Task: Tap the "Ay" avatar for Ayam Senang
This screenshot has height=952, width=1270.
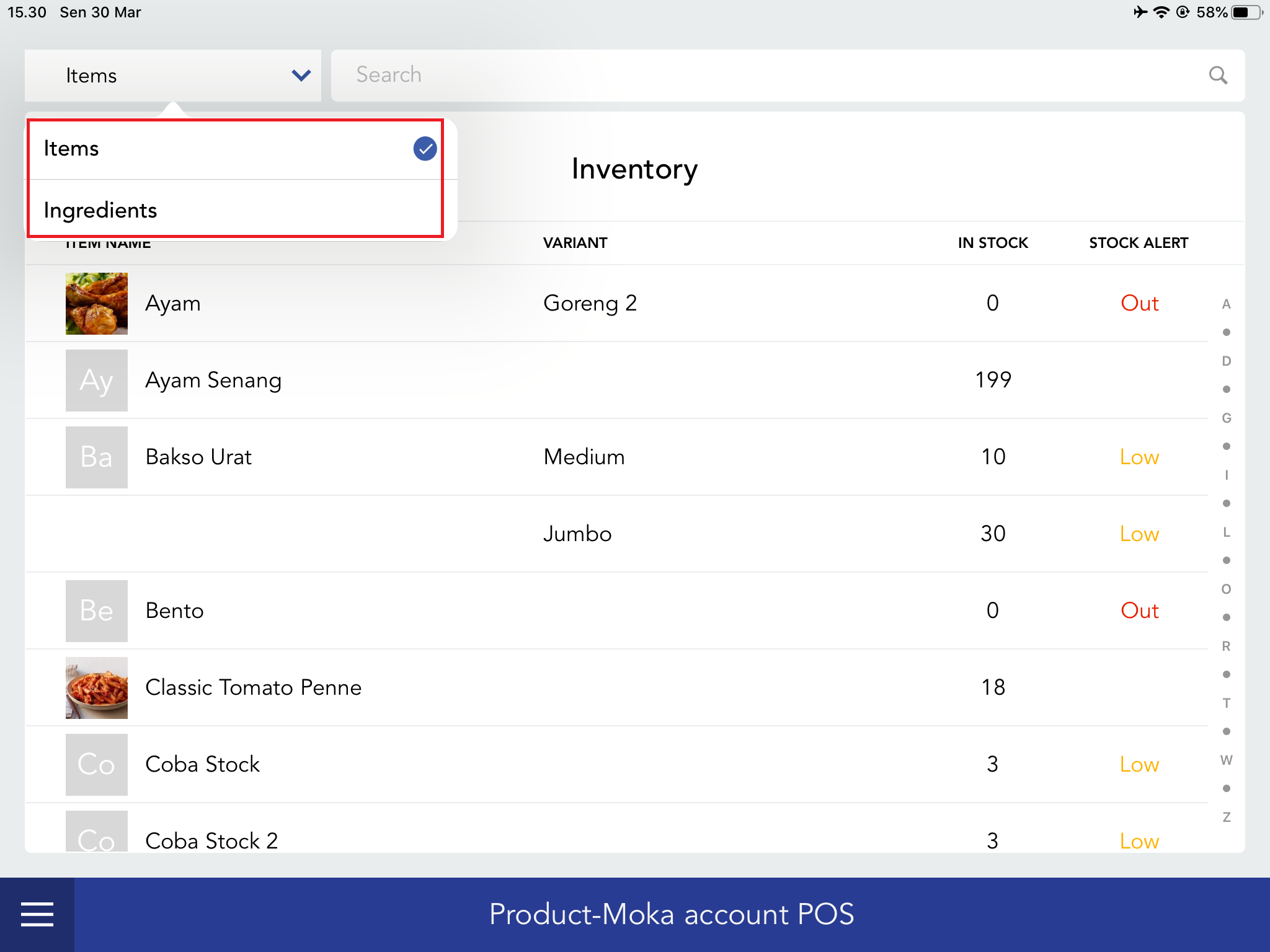Action: click(x=97, y=380)
